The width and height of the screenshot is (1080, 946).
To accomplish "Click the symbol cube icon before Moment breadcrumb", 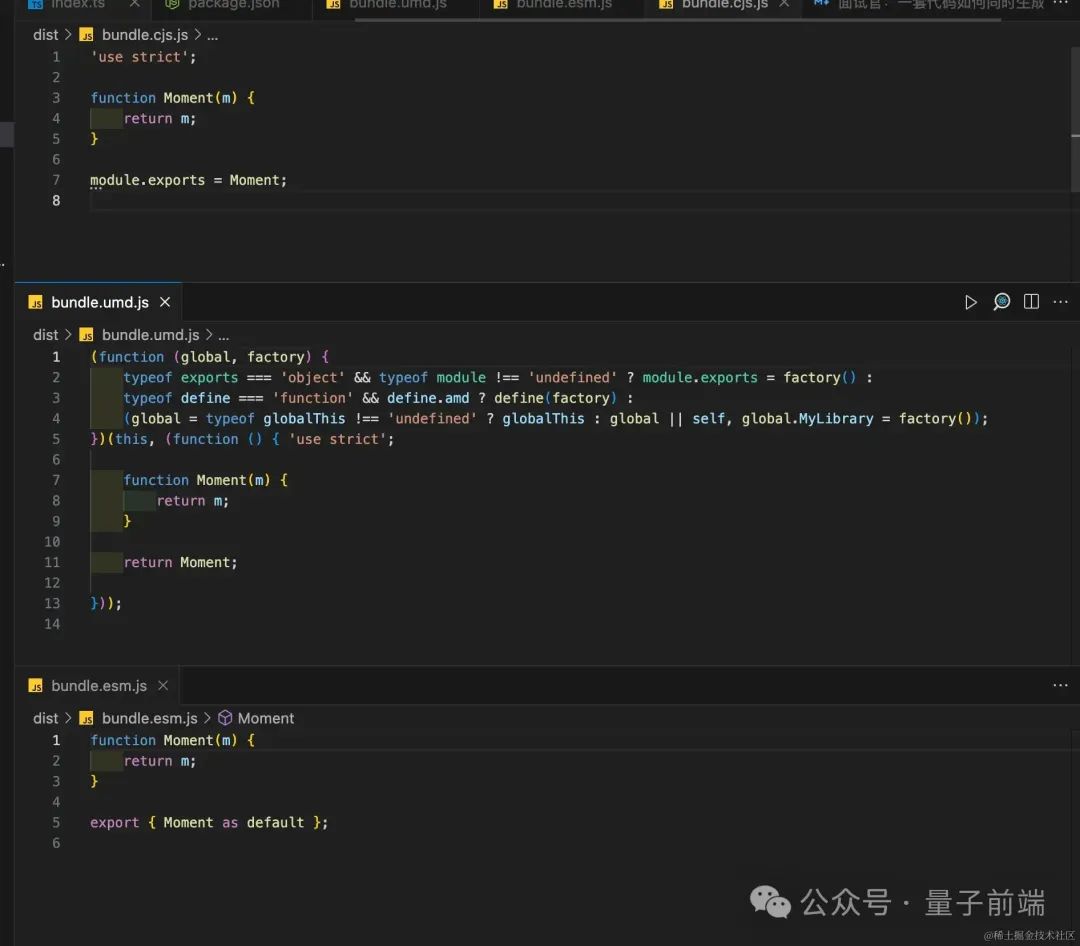I will click(x=225, y=718).
